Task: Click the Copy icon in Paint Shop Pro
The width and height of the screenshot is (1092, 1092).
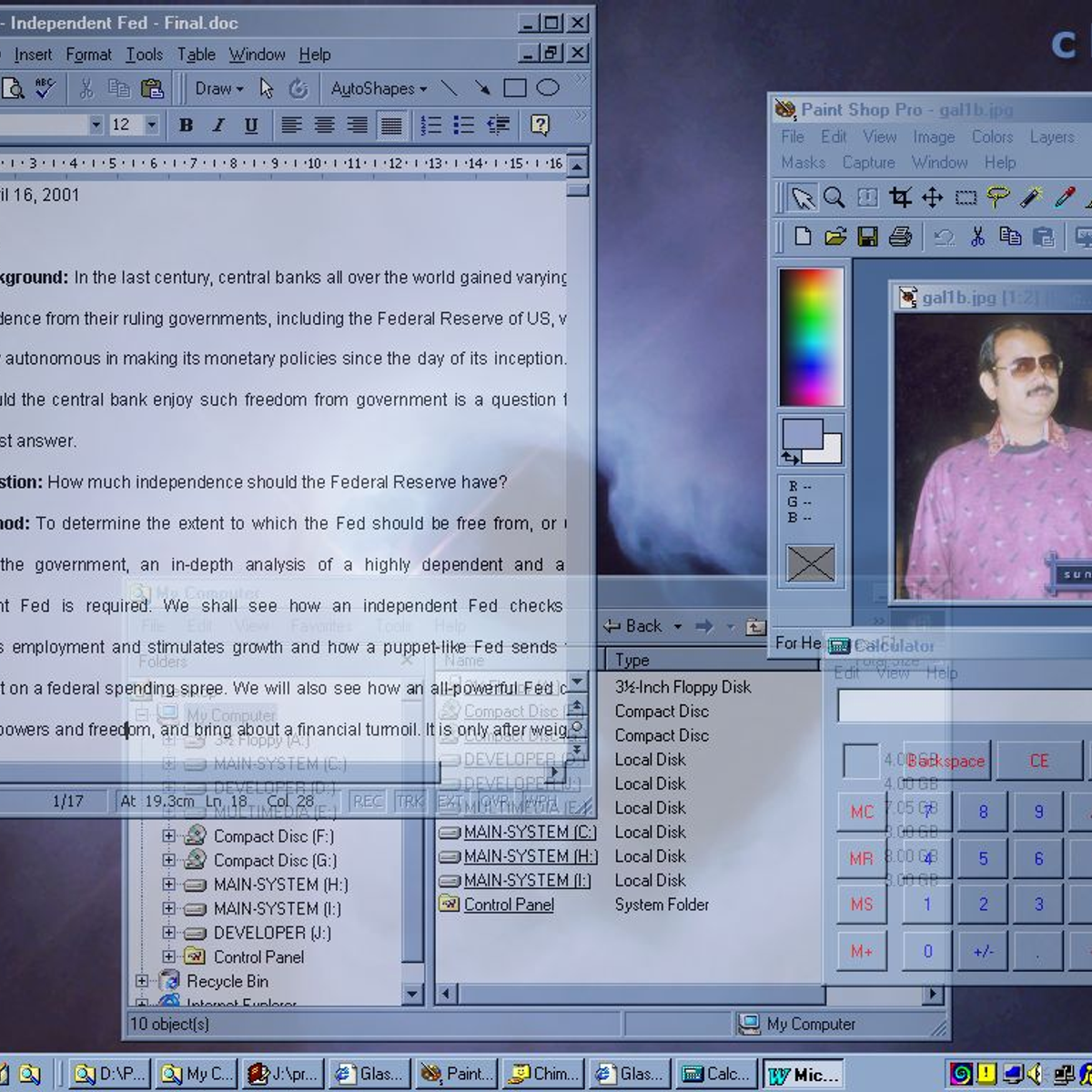Action: 1010,237
